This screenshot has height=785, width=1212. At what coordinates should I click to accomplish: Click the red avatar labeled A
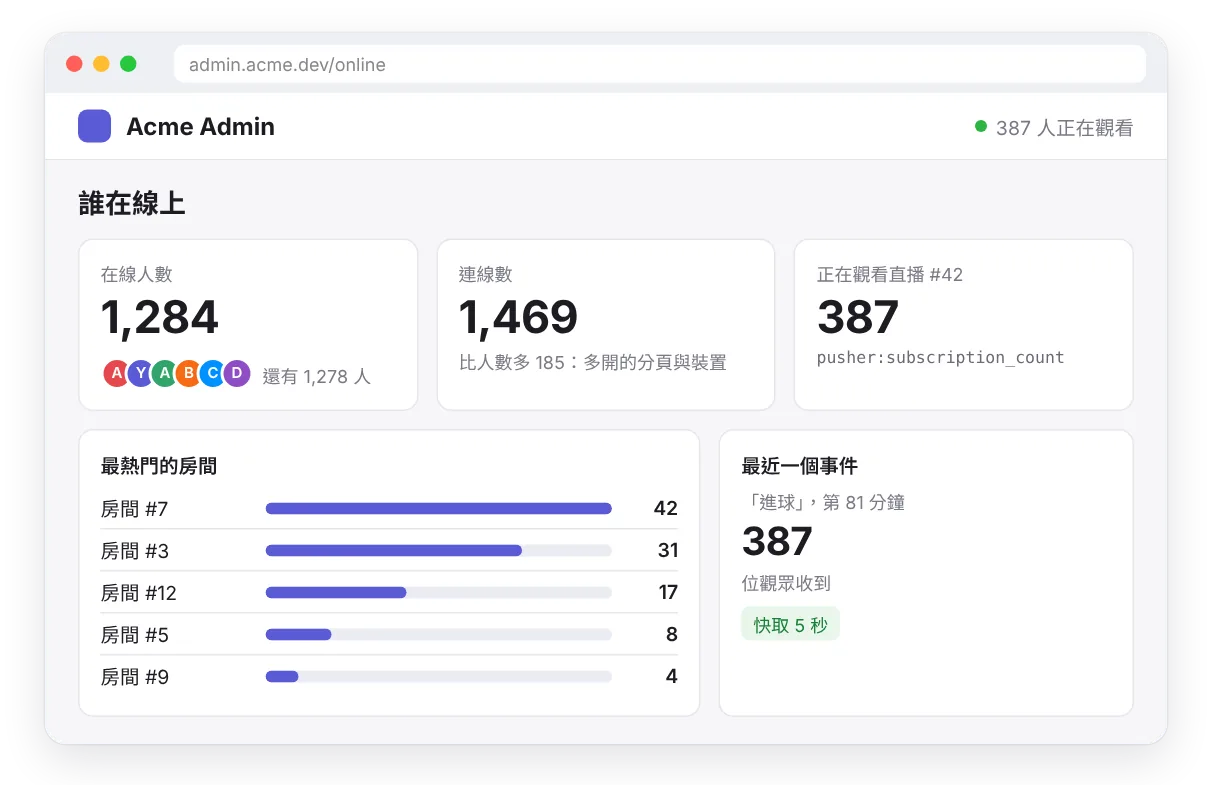coord(116,374)
